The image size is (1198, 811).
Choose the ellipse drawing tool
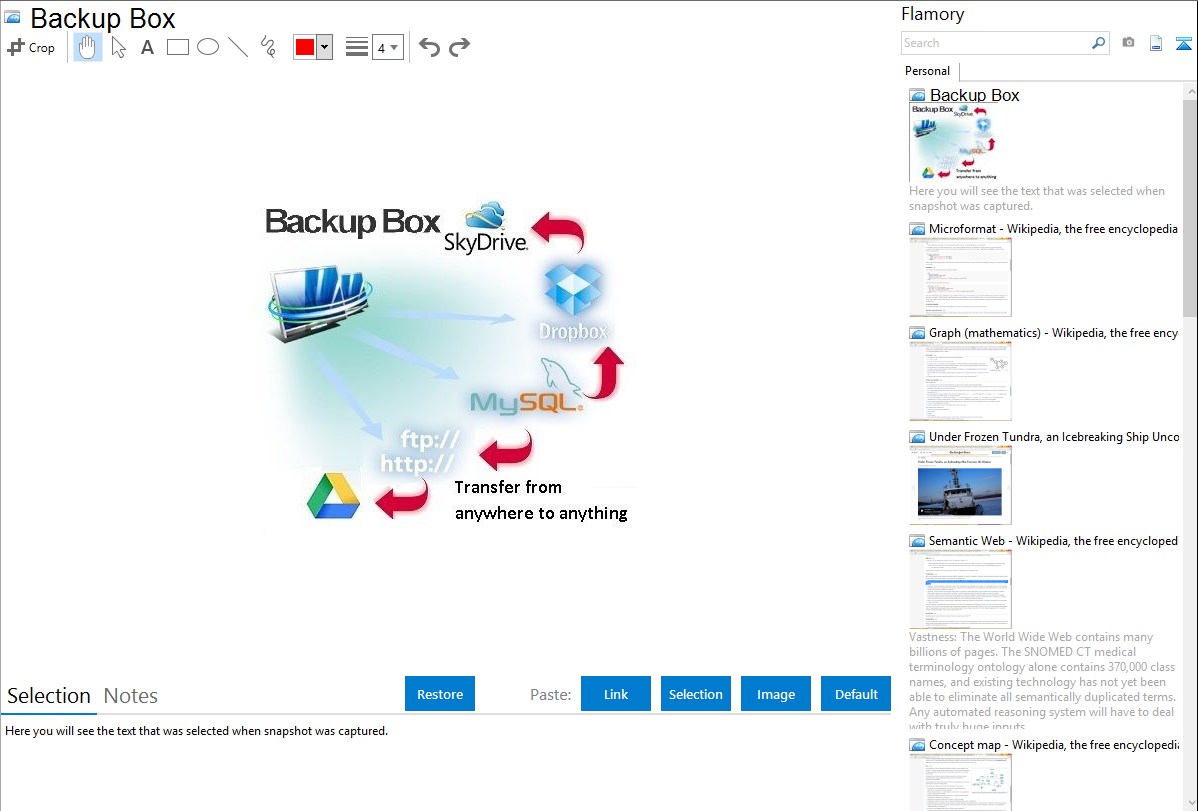click(208, 47)
